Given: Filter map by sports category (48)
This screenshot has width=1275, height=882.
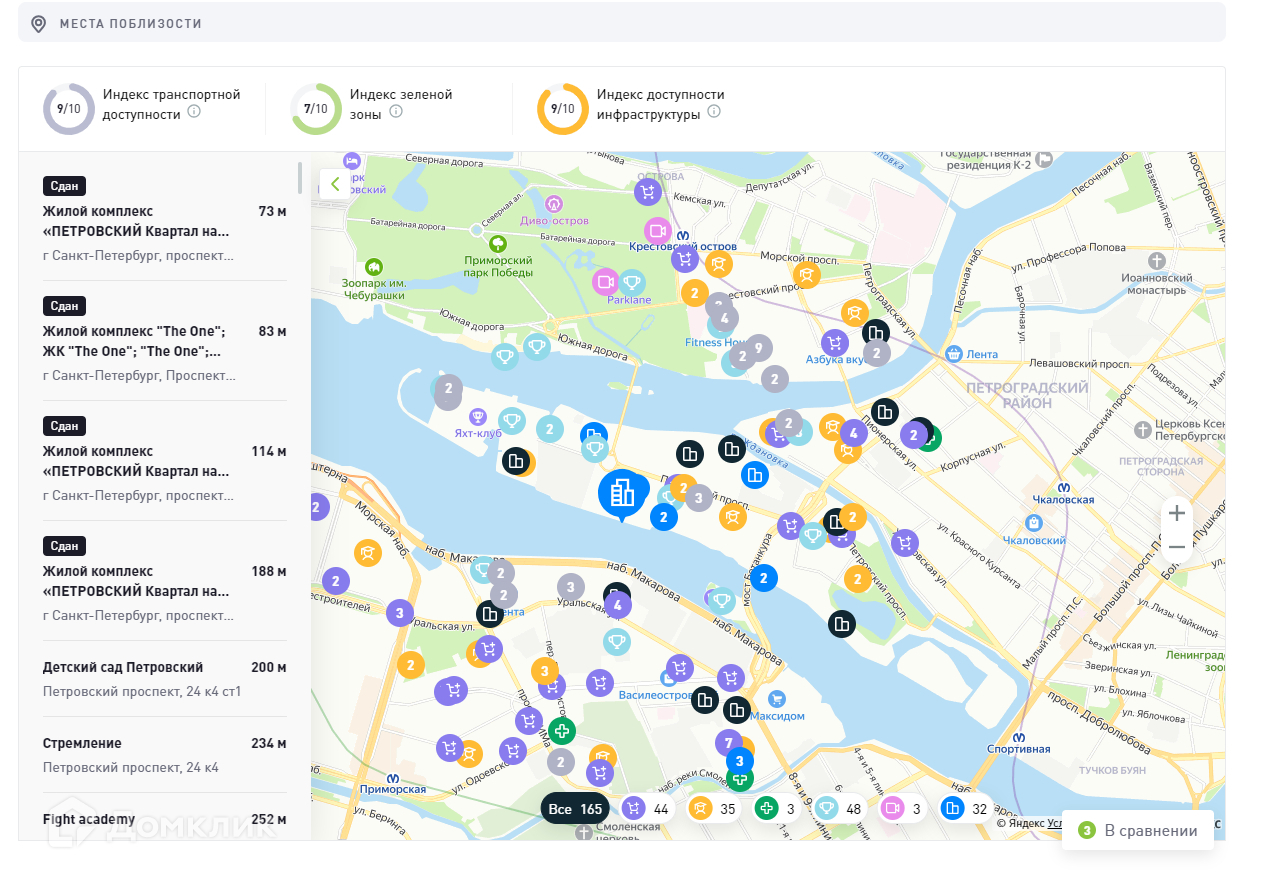Looking at the screenshot, I should [840, 808].
